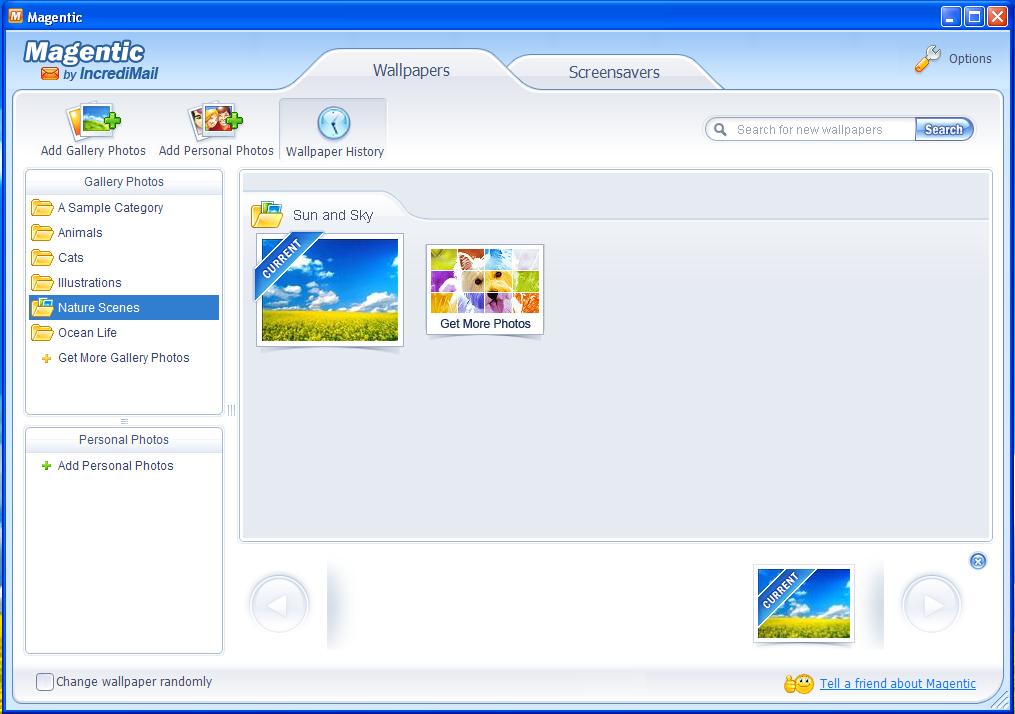Screen dimensions: 1015x714
Task: Click the Options label
Action: [970, 58]
